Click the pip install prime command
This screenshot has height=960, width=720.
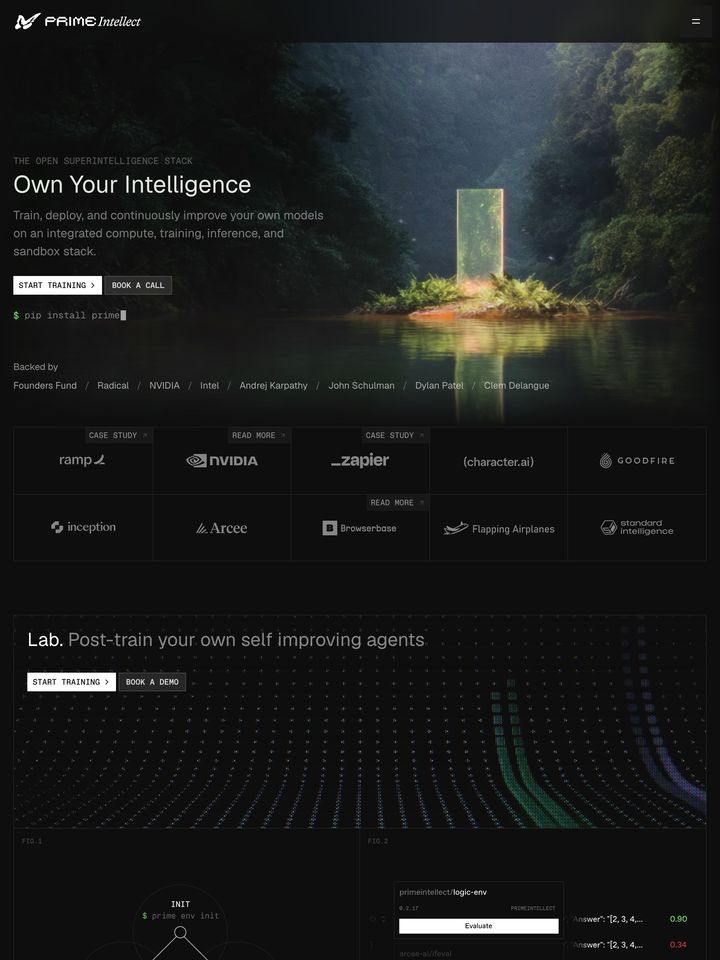point(69,315)
